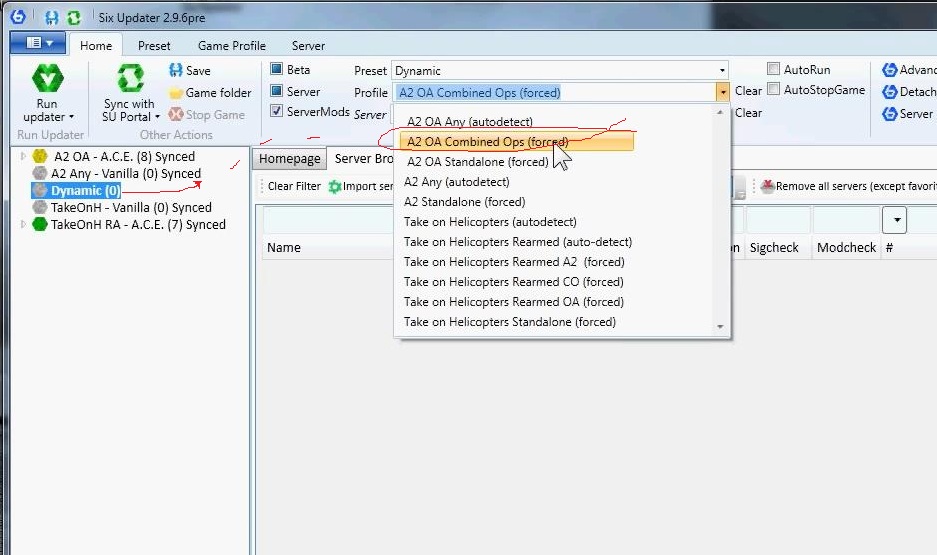Viewport: 937px width, 555px height.
Task: Click the Stop Game icon
Action: (176, 114)
